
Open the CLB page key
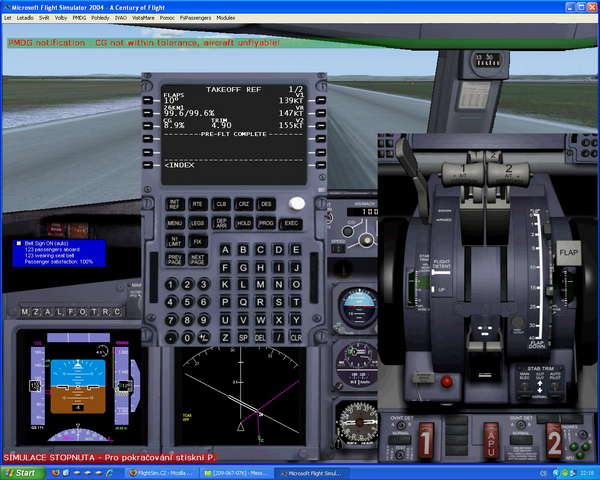tap(221, 204)
